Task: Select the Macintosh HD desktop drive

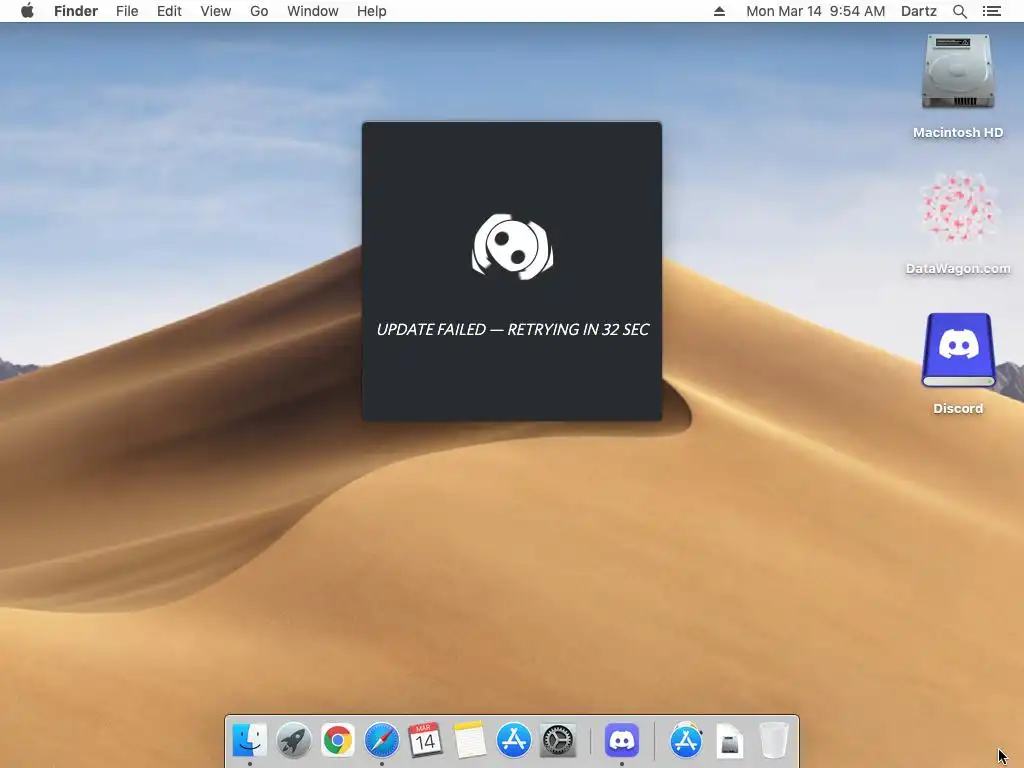Action: pyautogui.click(x=958, y=72)
